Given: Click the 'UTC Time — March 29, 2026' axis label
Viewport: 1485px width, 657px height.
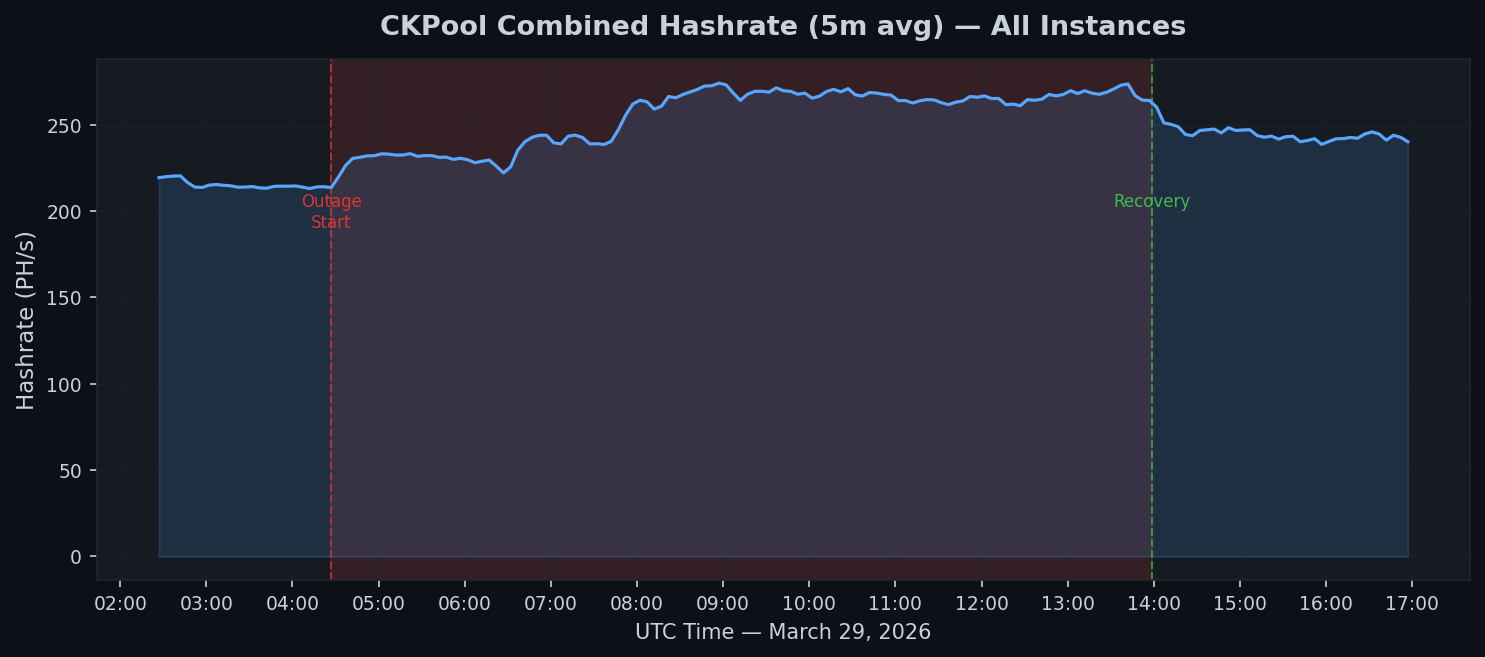Looking at the screenshot, I should pos(782,631).
